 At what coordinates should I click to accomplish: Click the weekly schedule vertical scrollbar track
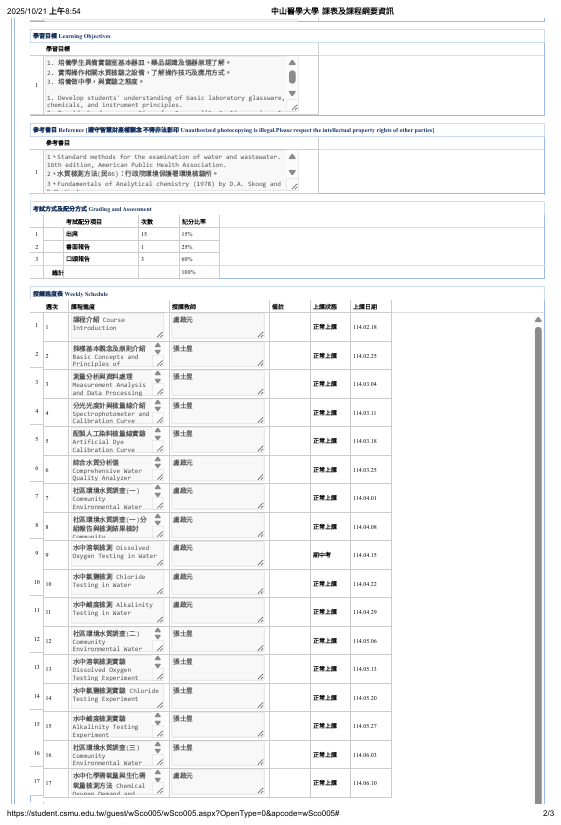(538, 566)
